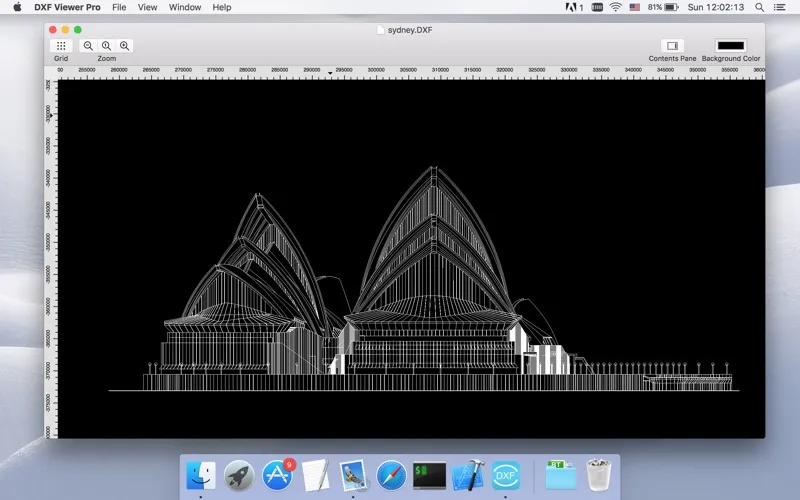Click the yellow minimize window button
Image resolution: width=800 pixels, height=500 pixels.
pyautogui.click(x=65, y=30)
